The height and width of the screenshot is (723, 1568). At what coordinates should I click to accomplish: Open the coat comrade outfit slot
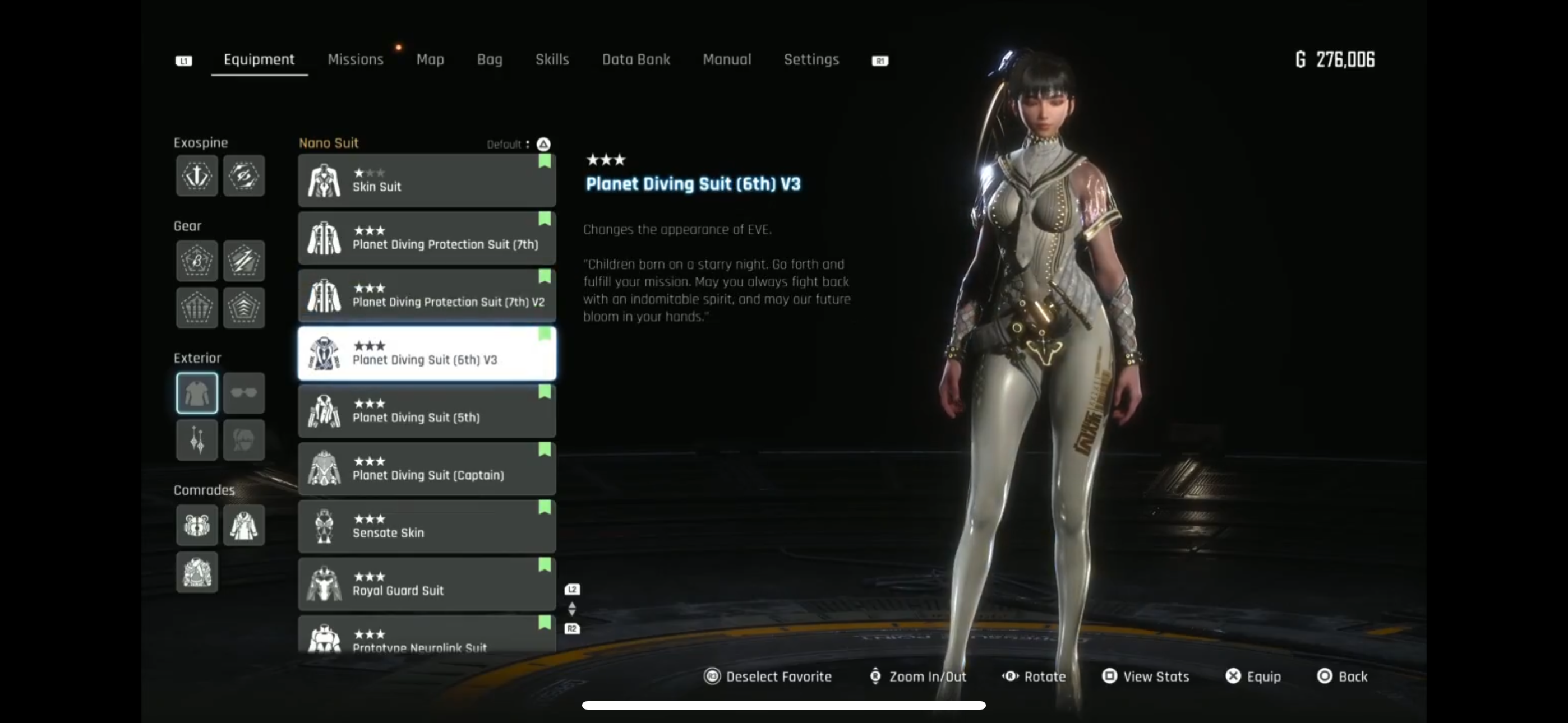(243, 525)
